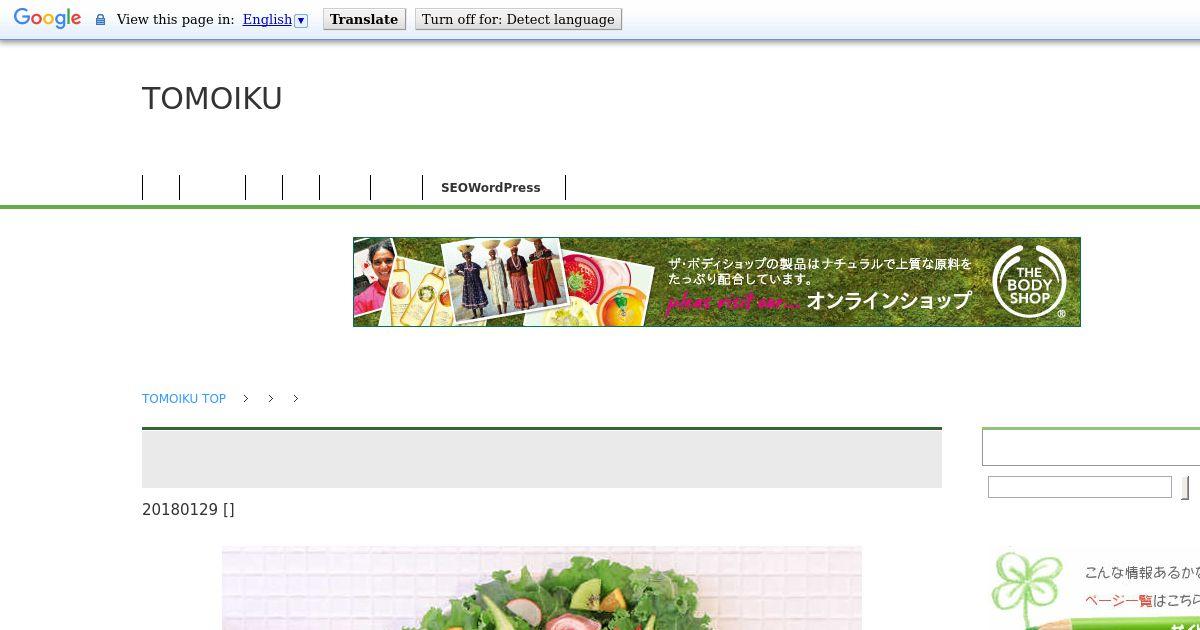Viewport: 1200px width, 630px height.
Task: Click the secure lock icon
Action: [100, 19]
